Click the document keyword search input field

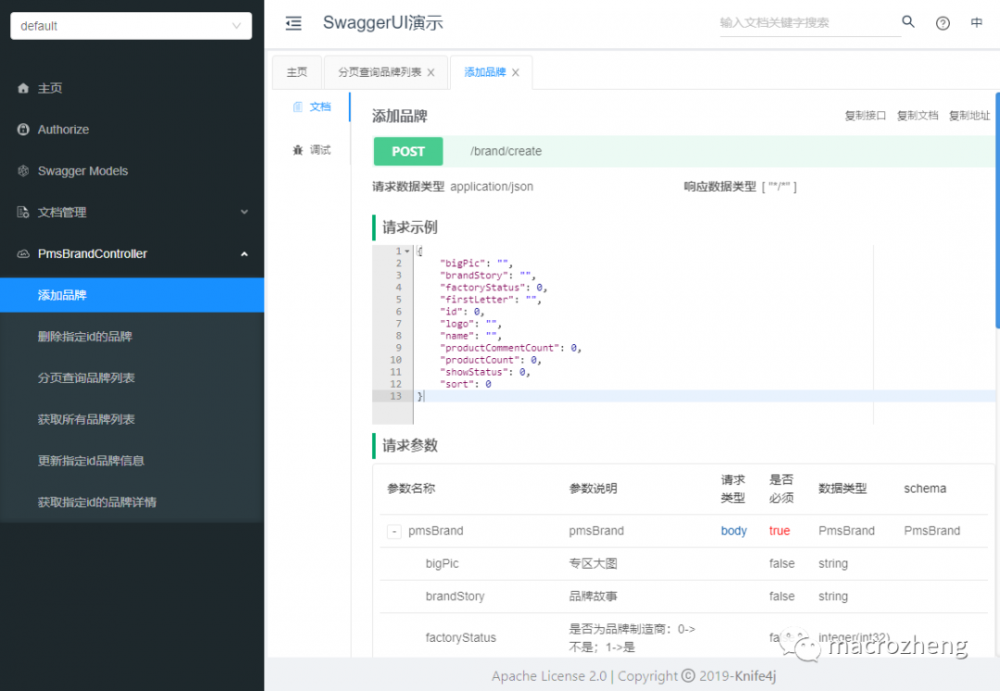[x=800, y=21]
